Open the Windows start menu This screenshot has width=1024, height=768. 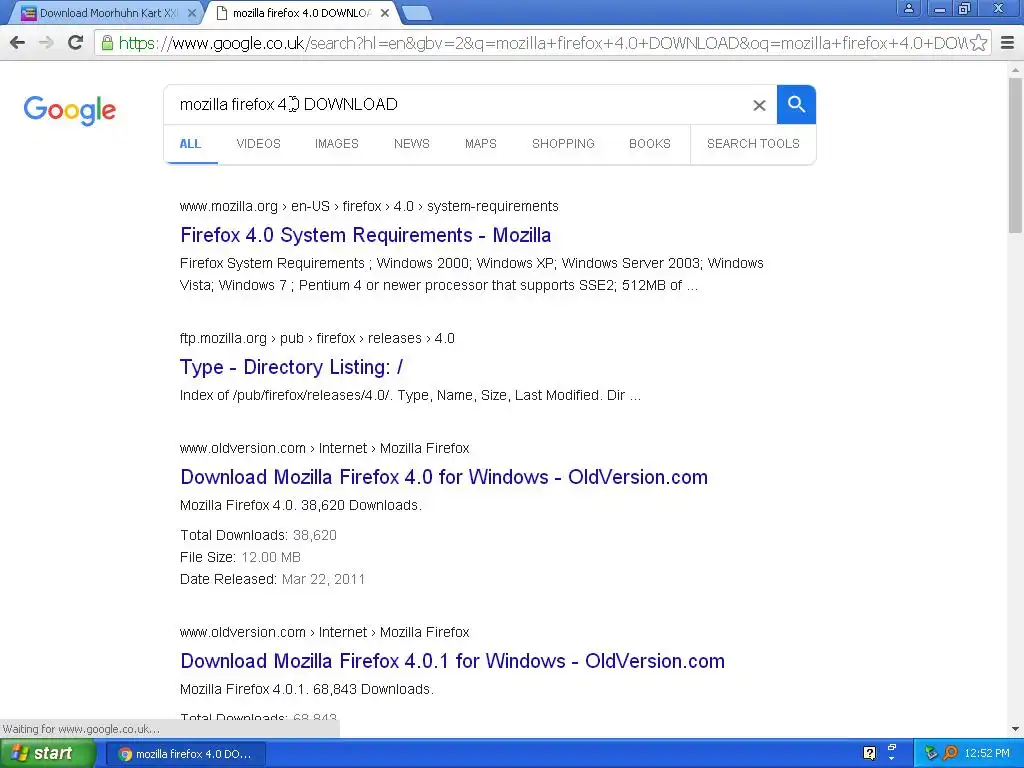pyautogui.click(x=47, y=754)
